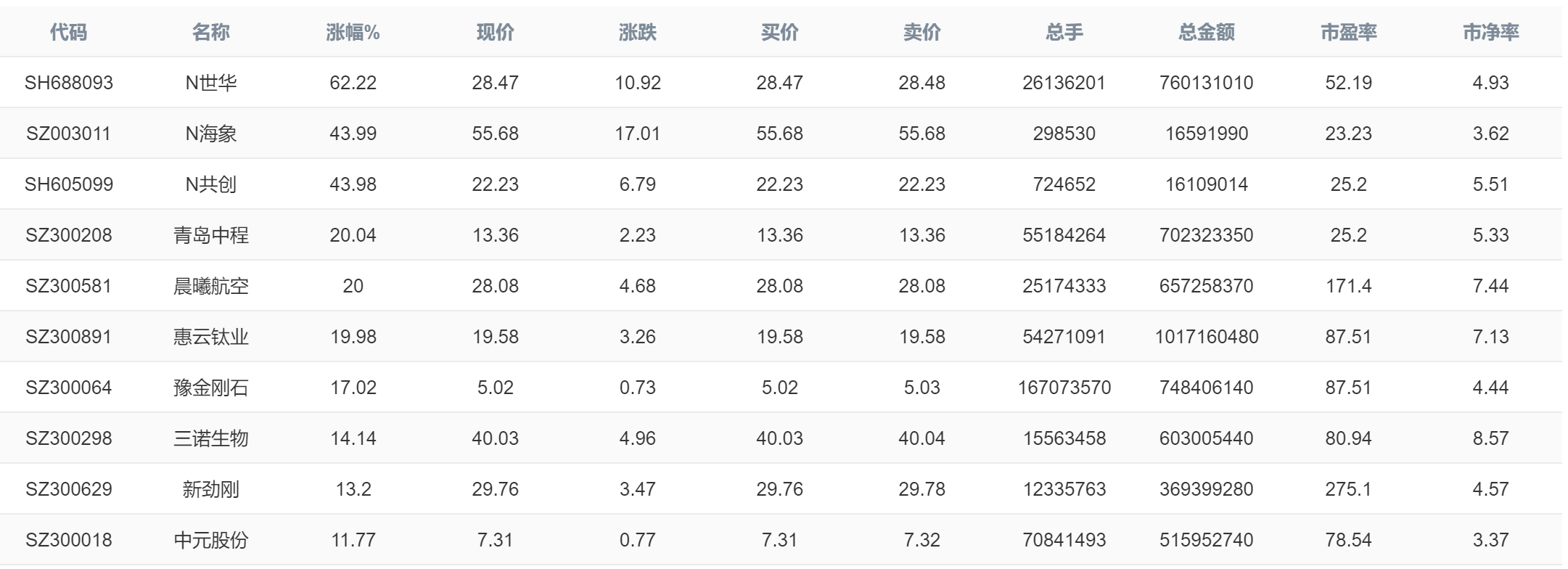Screen dimensions: 1568x569
Task: Click the 代码 column header
Action: (68, 32)
